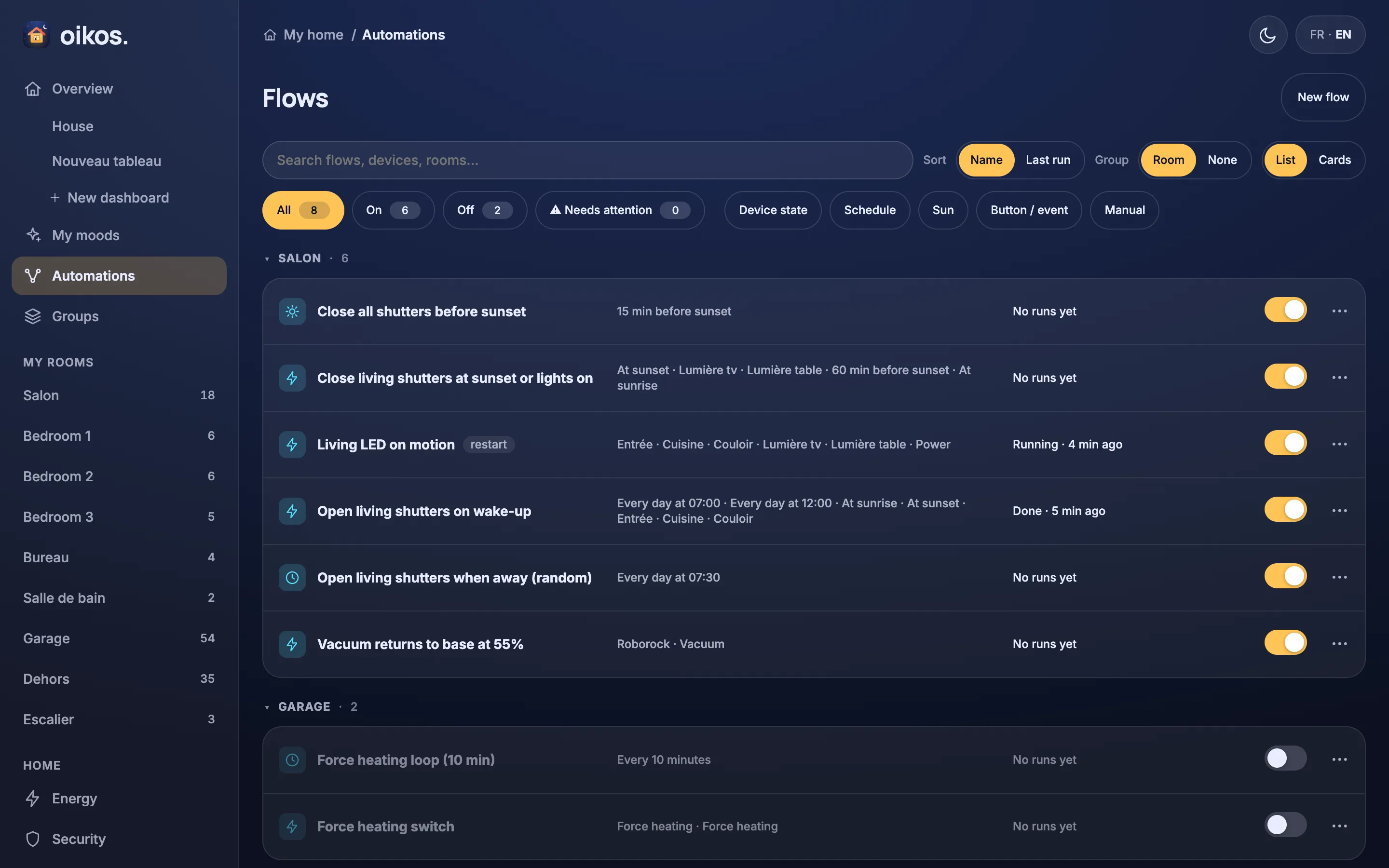
Task: Click the New flow button
Action: tap(1323, 97)
